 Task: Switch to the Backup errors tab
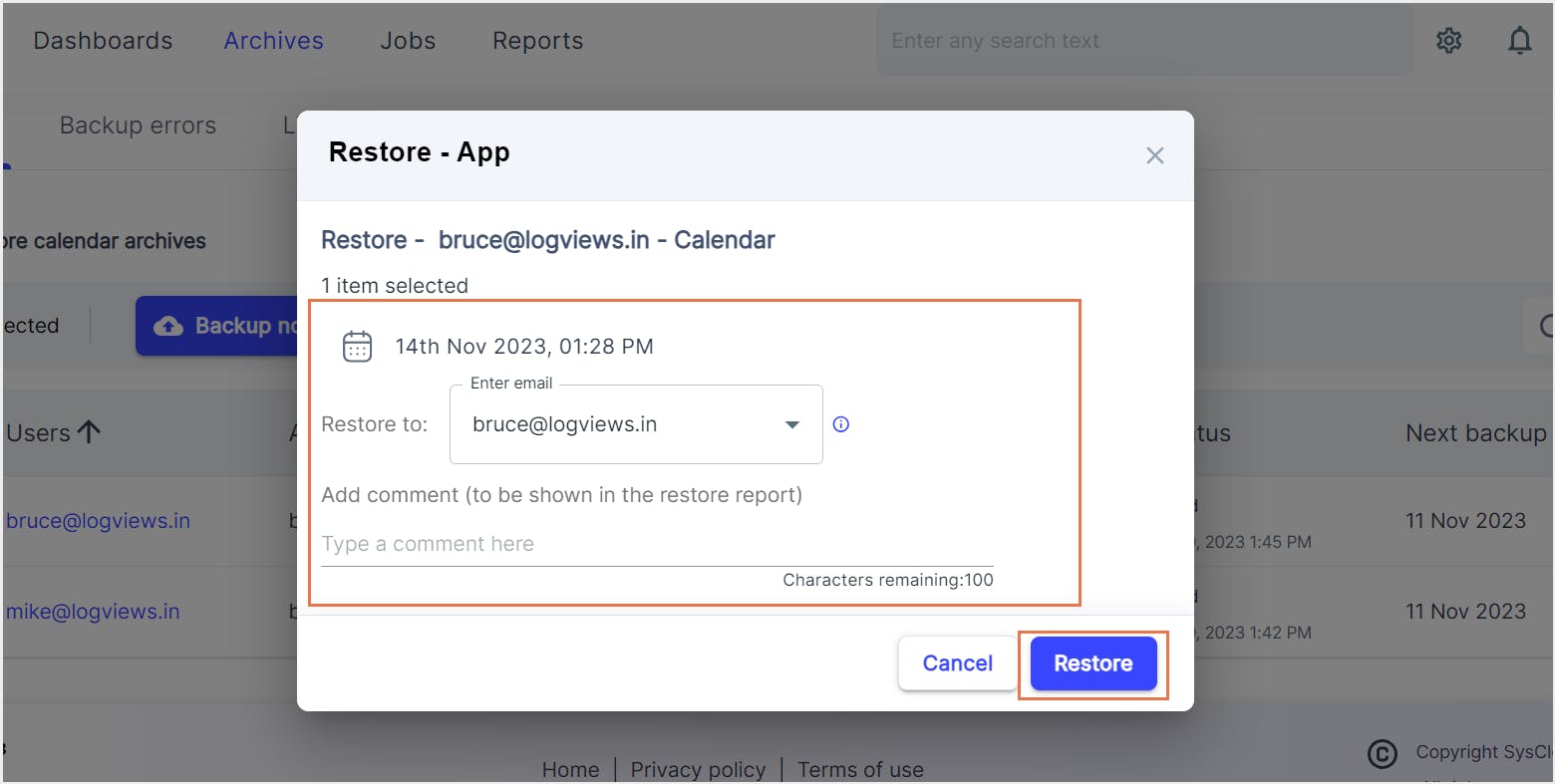click(138, 126)
